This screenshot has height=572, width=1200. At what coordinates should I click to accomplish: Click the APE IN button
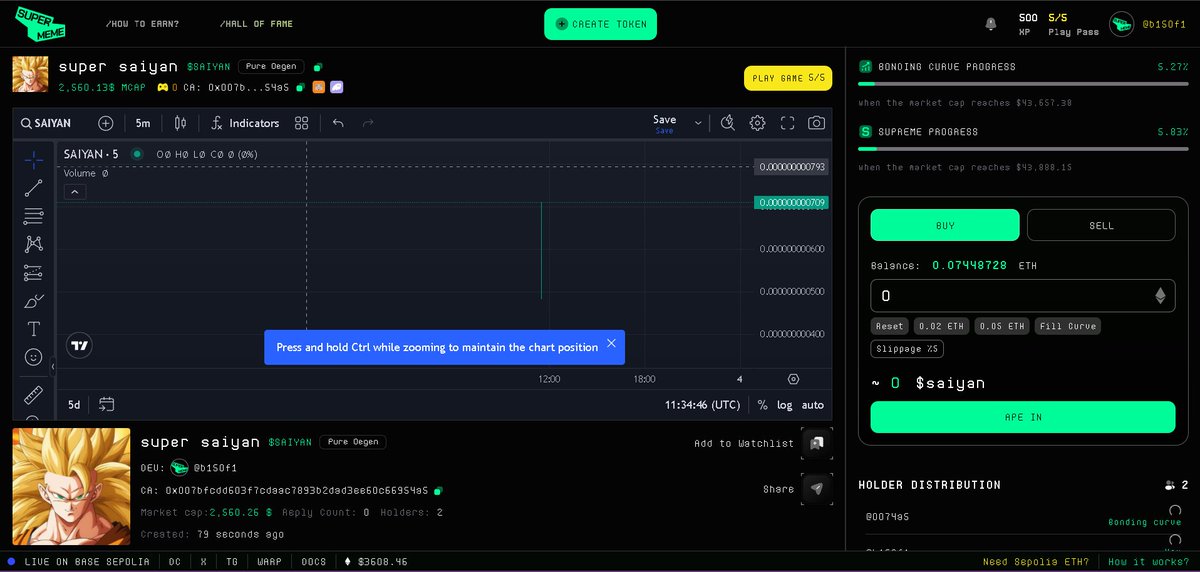(x=1023, y=417)
